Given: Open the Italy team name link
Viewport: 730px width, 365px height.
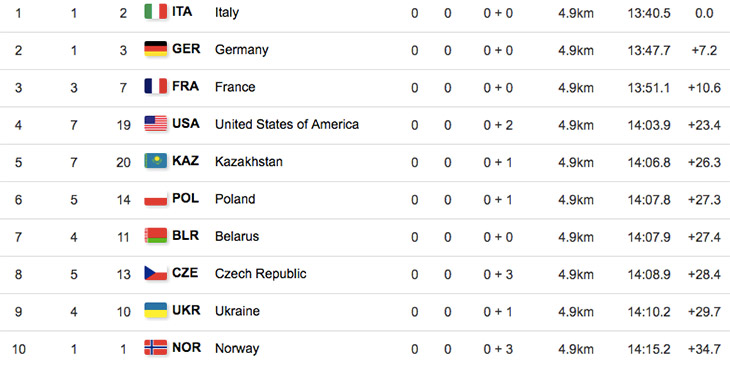Looking at the screenshot, I should pyautogui.click(x=227, y=13).
